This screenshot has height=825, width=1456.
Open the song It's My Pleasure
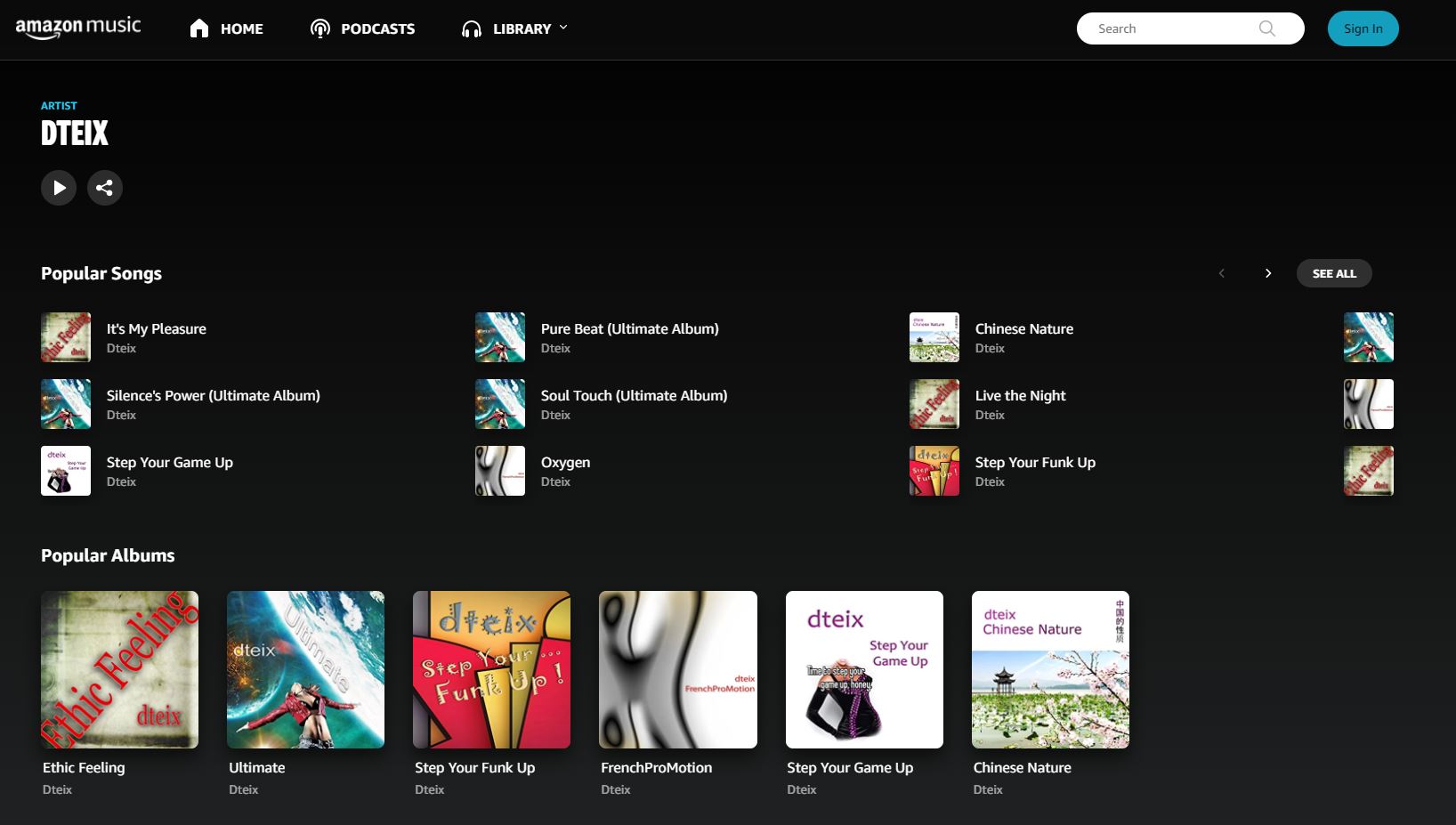157,328
